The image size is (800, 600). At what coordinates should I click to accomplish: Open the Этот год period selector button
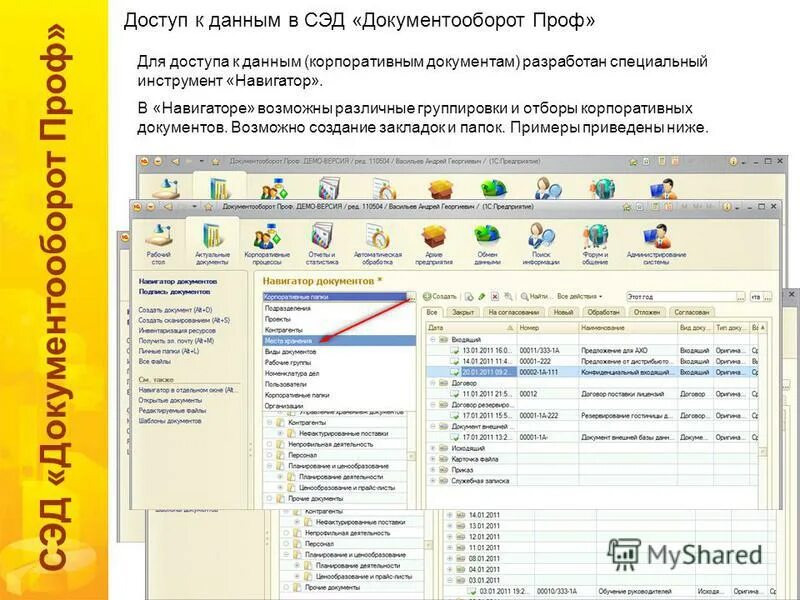pyautogui.click(x=741, y=296)
